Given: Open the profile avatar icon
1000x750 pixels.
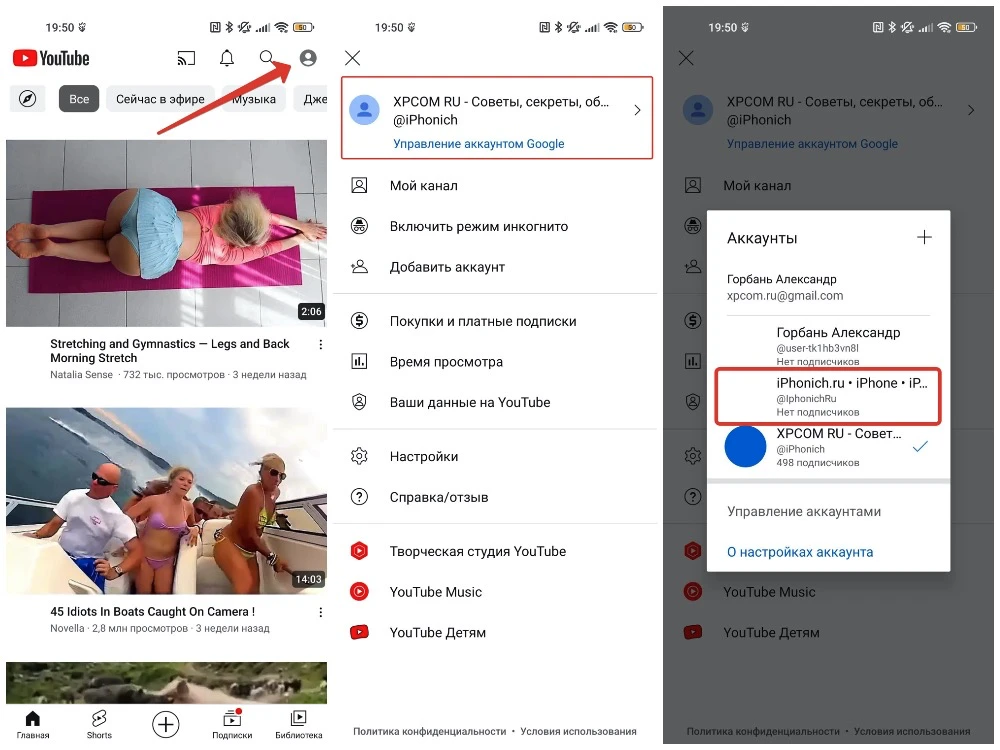Looking at the screenshot, I should pyautogui.click(x=308, y=59).
